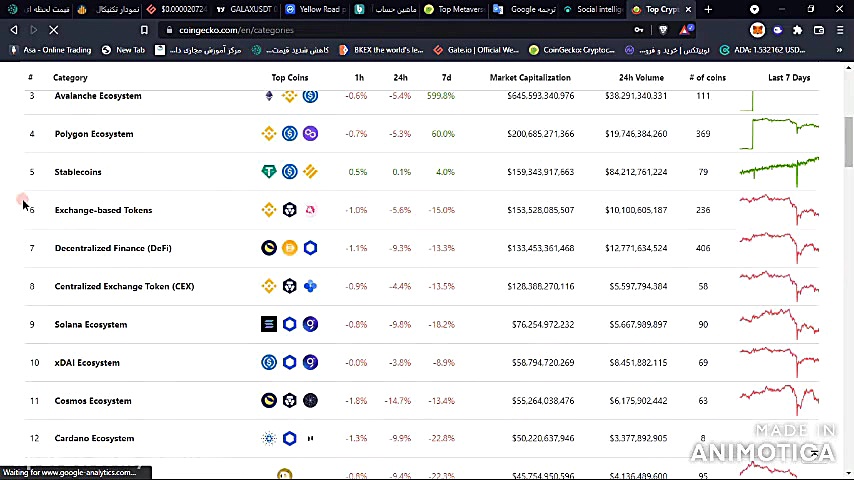Sort by Market Capitalization column
The image size is (854, 480).
(530, 77)
